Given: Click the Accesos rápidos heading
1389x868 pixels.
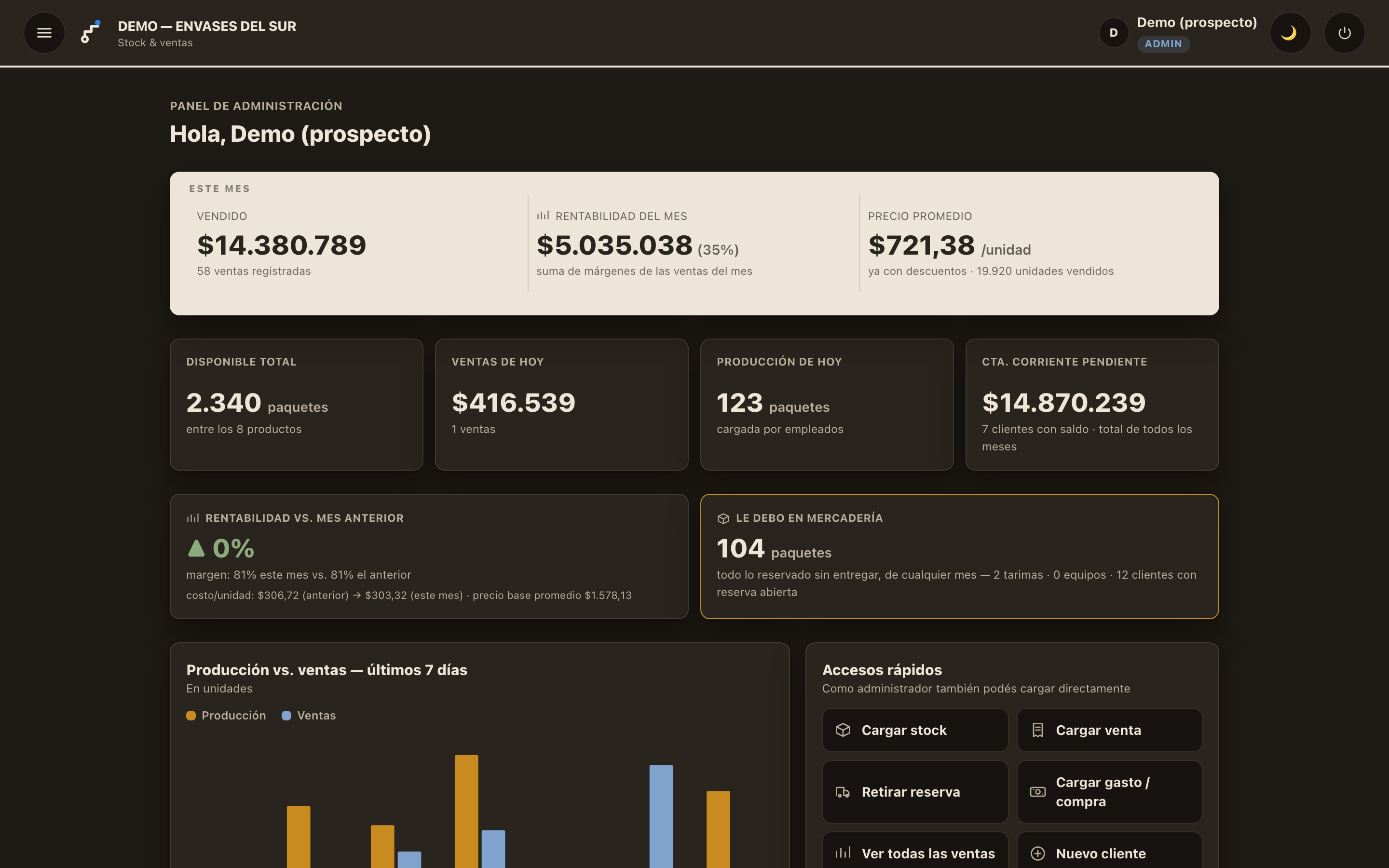Looking at the screenshot, I should [882, 670].
